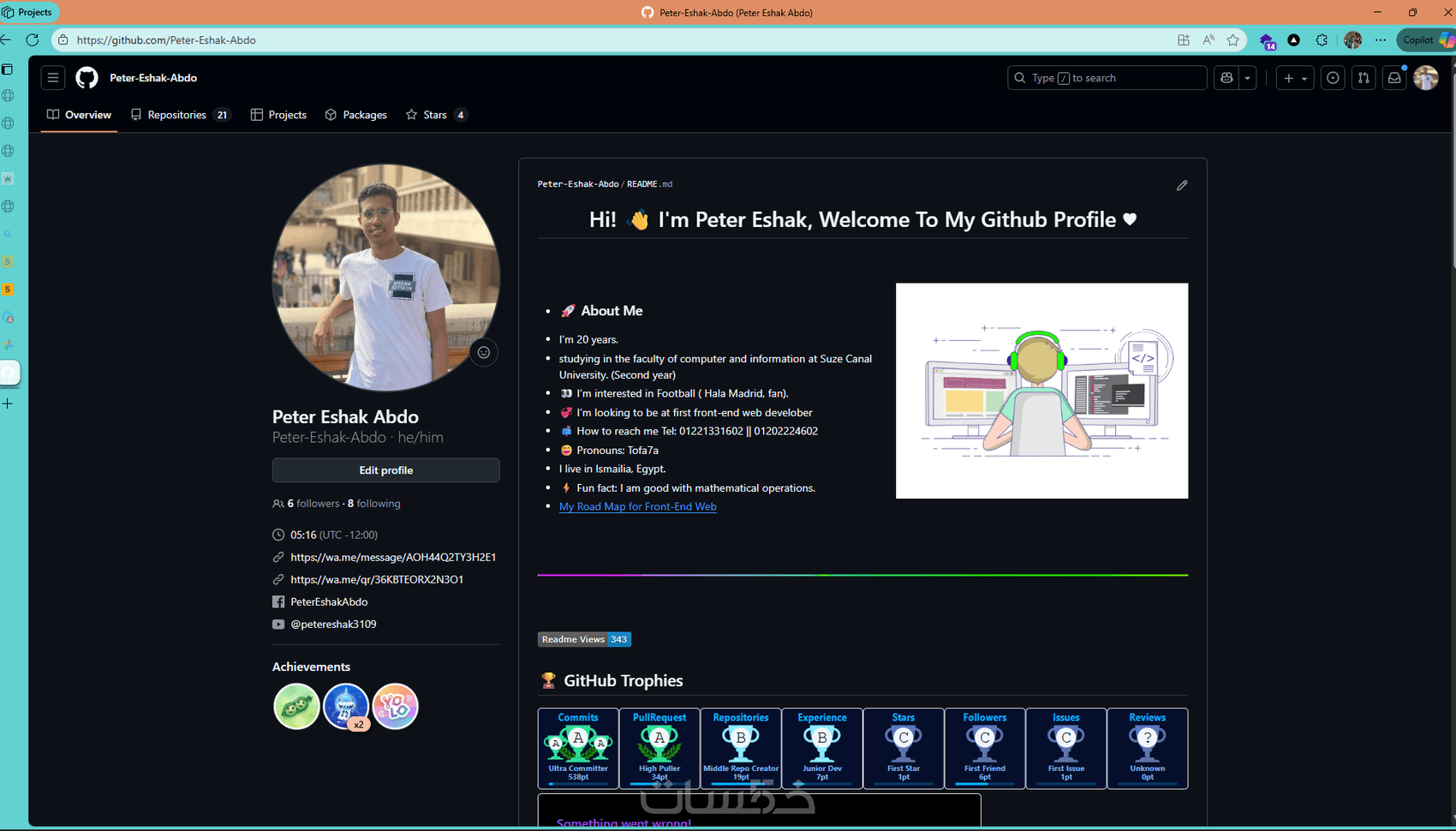Open a new tab with the sidebar plus
The width and height of the screenshot is (1456, 831).
coord(8,404)
